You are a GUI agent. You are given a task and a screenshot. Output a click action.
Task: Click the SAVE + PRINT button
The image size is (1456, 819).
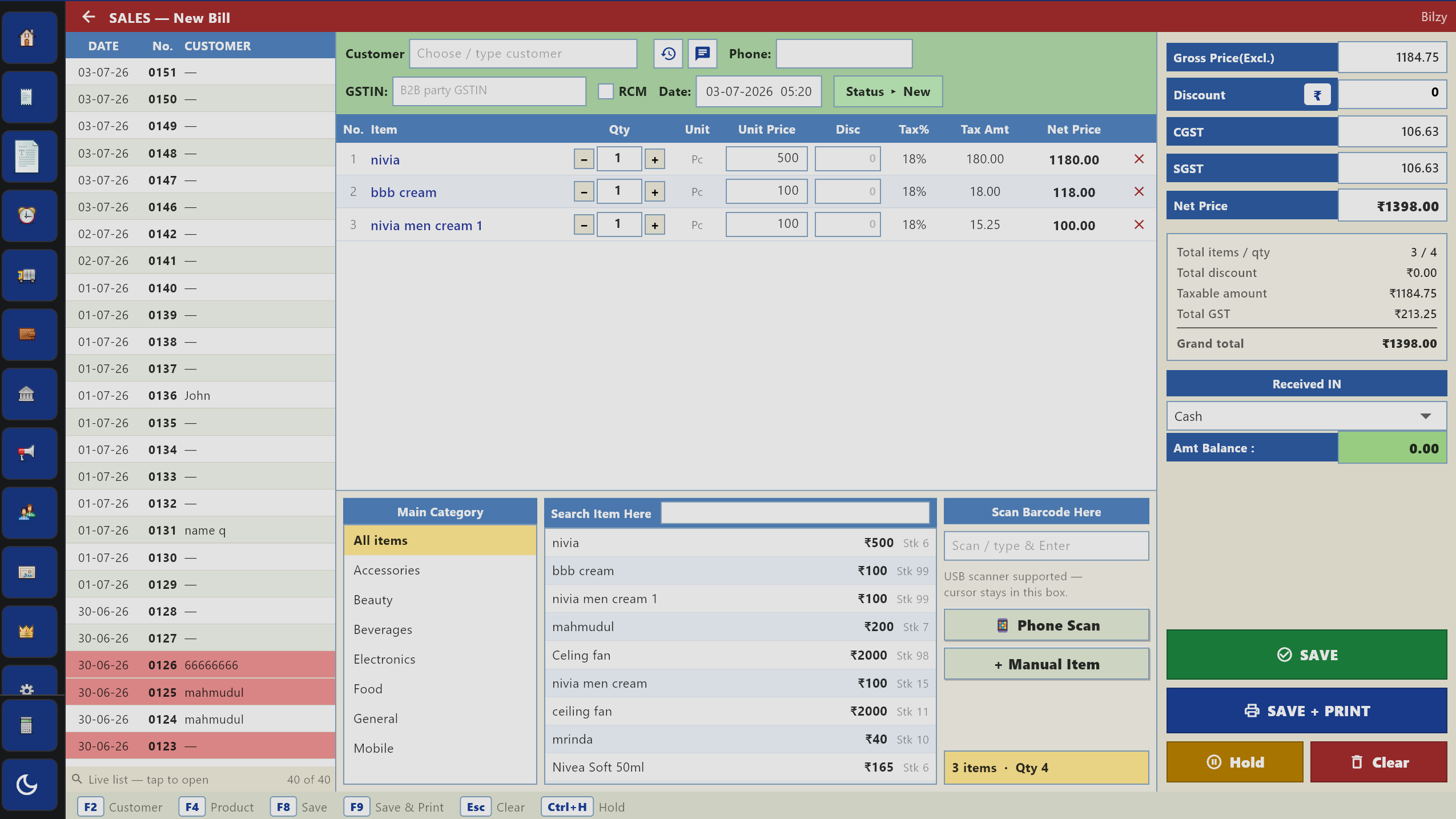coord(1306,710)
